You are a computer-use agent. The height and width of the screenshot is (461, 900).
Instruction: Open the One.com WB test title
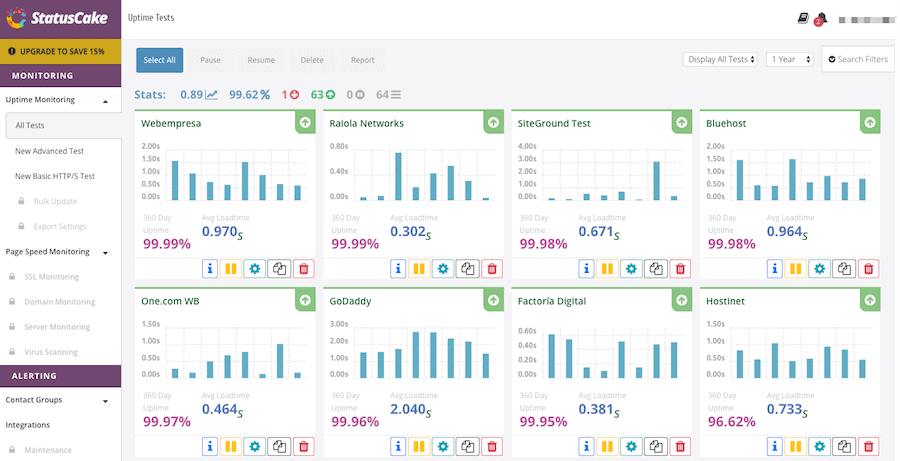tap(170, 301)
